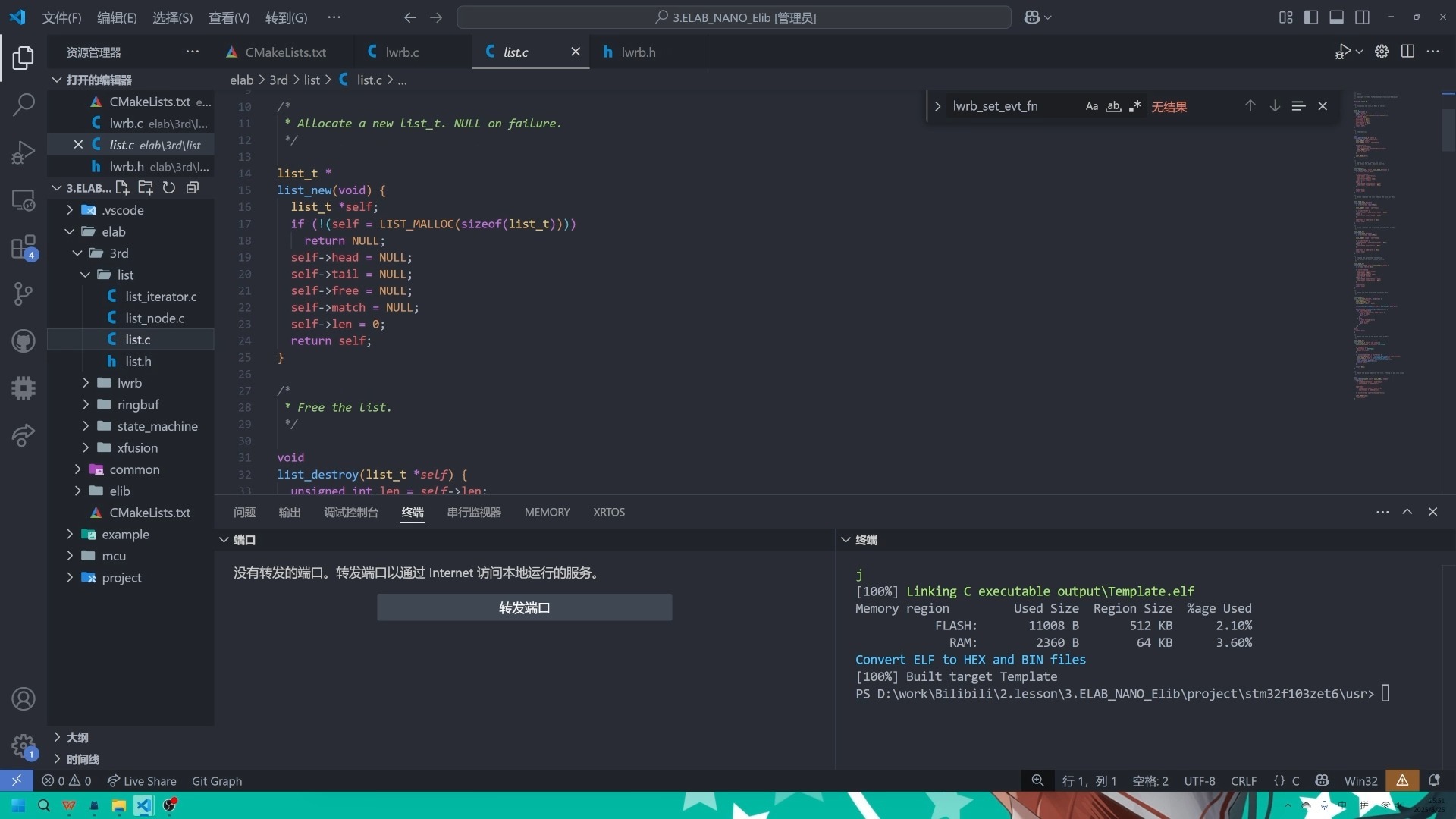Refresh the explorer file tree

[x=169, y=187]
